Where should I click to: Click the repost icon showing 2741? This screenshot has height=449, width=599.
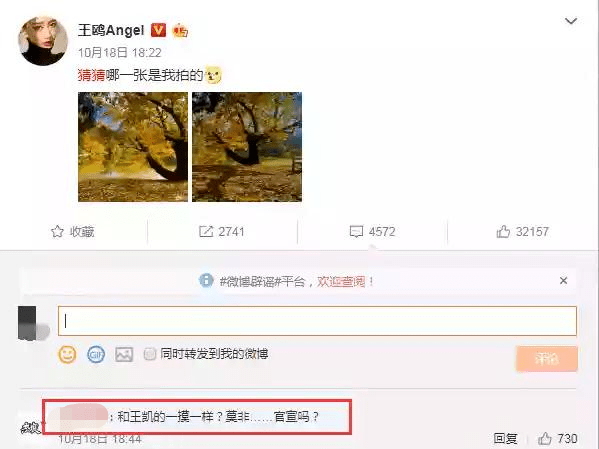pyautogui.click(x=206, y=231)
